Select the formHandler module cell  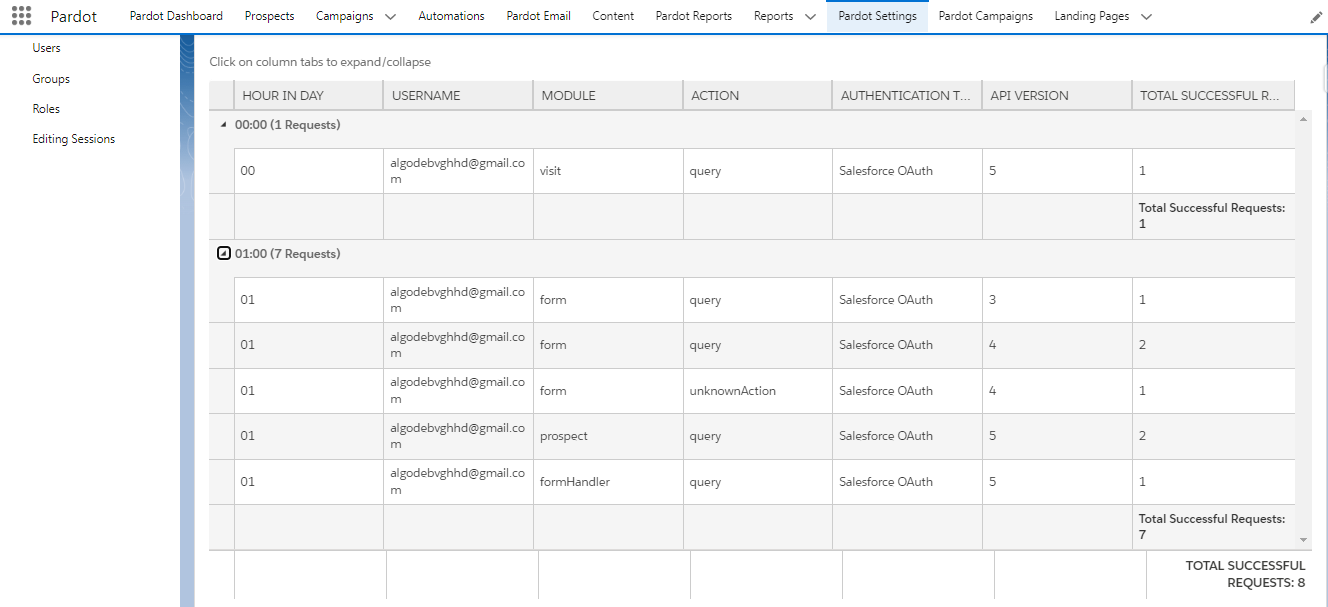[x=575, y=482]
